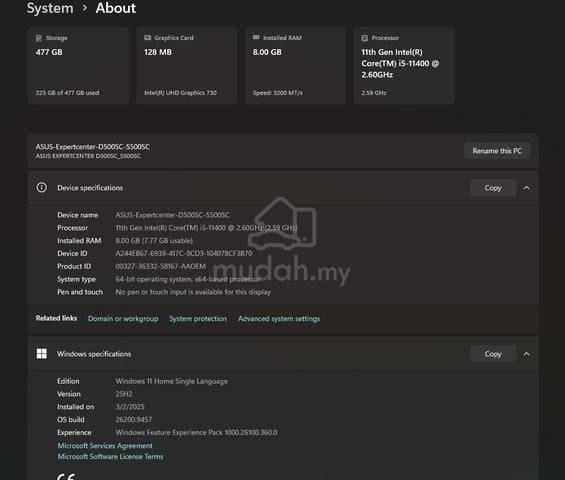Copy the device specifications
Image resolution: width=565 pixels, height=480 pixels.
(x=493, y=188)
